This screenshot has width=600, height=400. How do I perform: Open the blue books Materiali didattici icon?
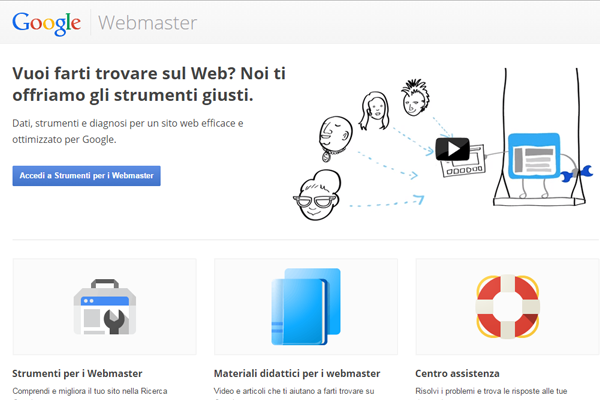click(x=306, y=307)
